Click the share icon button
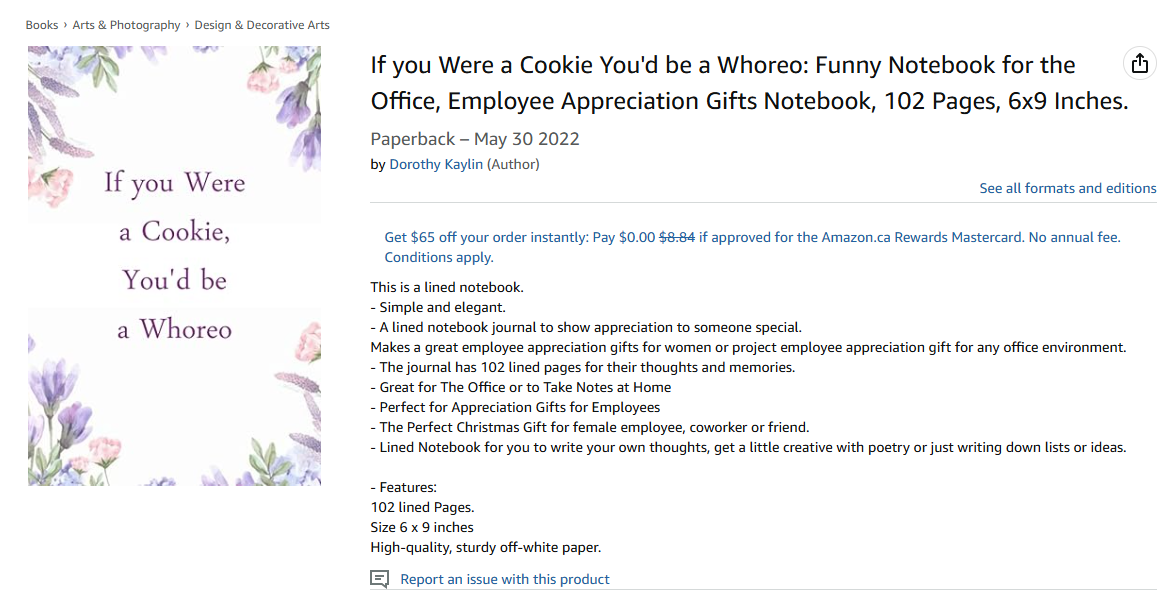The image size is (1169, 600). [1139, 64]
